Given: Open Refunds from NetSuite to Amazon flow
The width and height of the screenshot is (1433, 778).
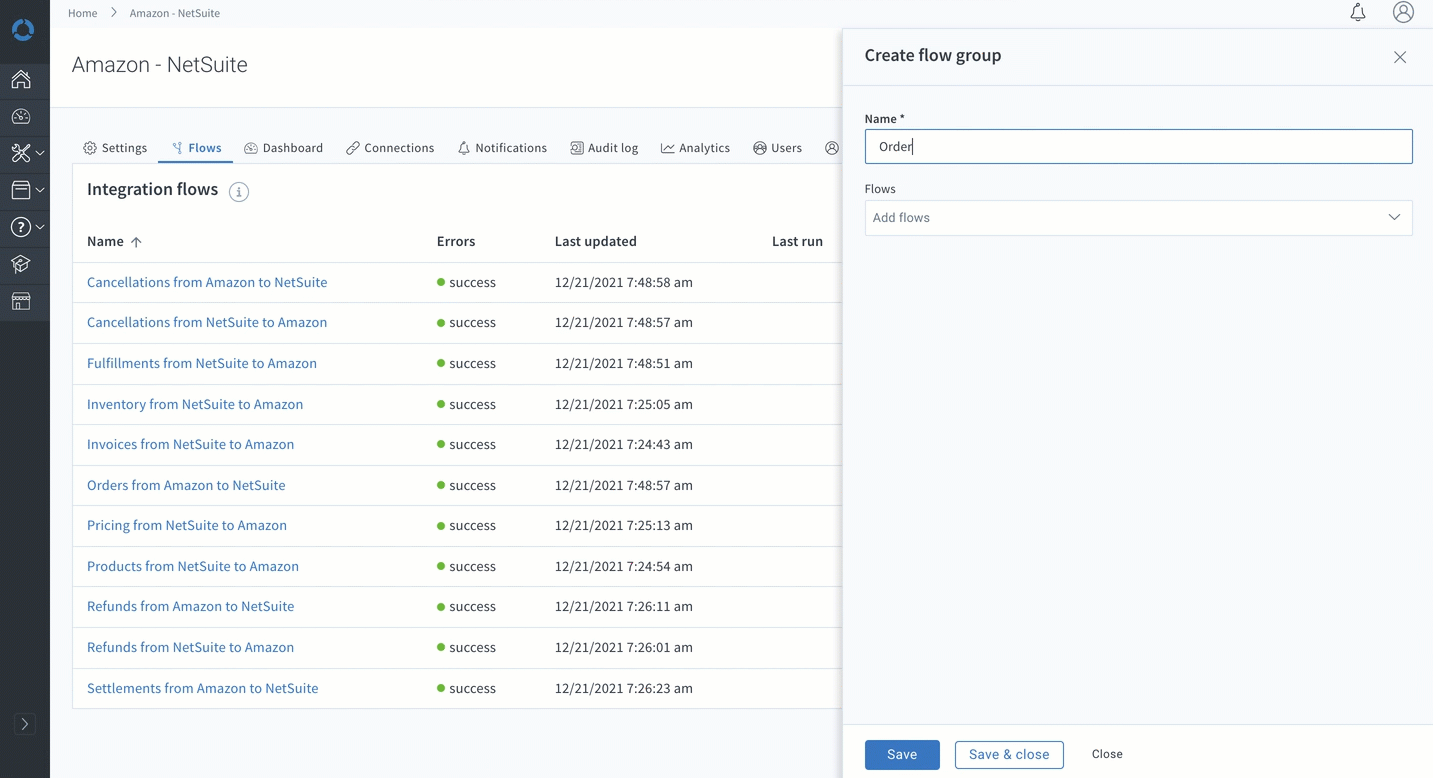Looking at the screenshot, I should [191, 647].
